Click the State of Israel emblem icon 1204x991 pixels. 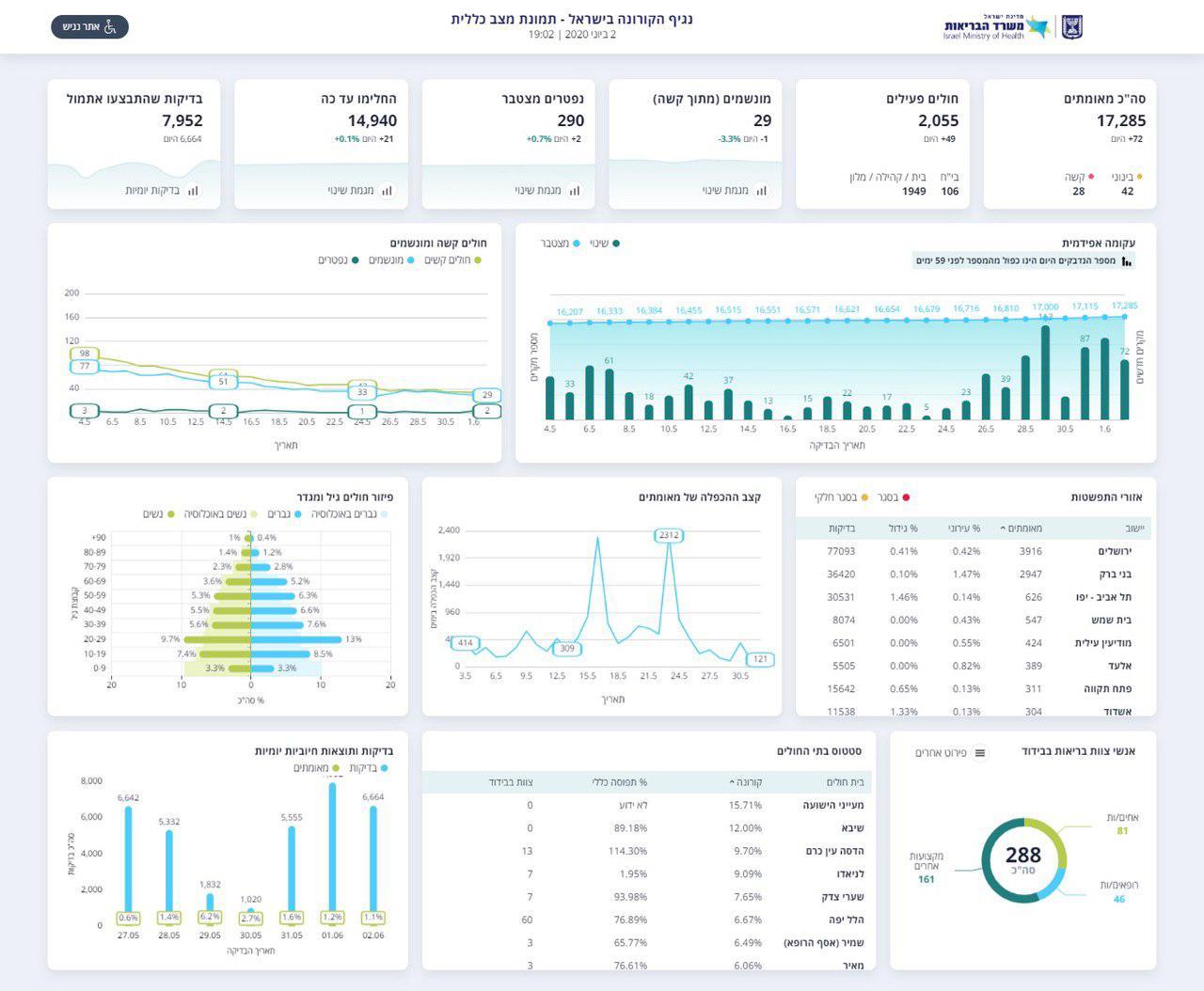pyautogui.click(x=1072, y=26)
